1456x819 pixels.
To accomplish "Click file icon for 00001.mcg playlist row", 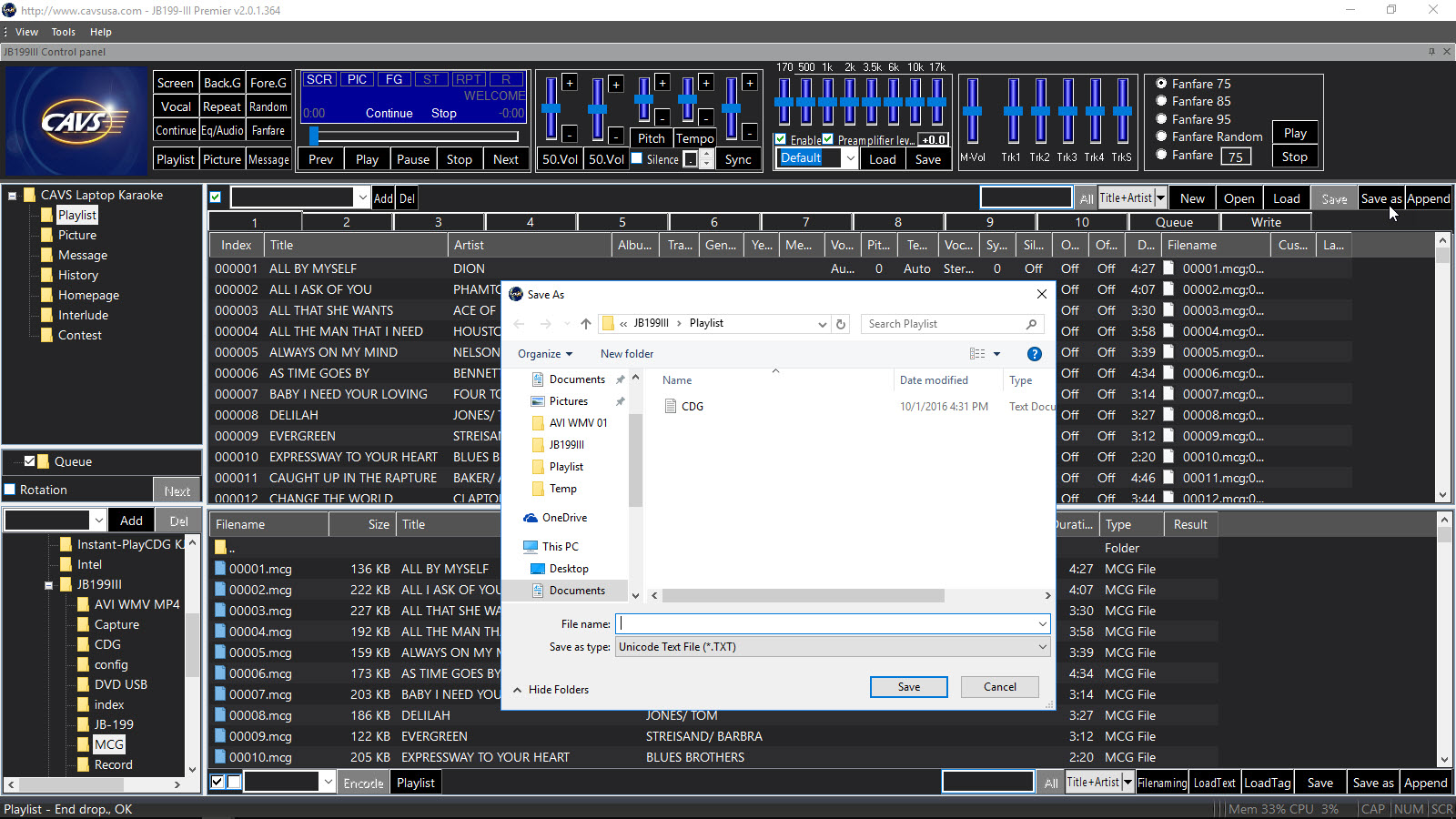I will tap(1168, 268).
